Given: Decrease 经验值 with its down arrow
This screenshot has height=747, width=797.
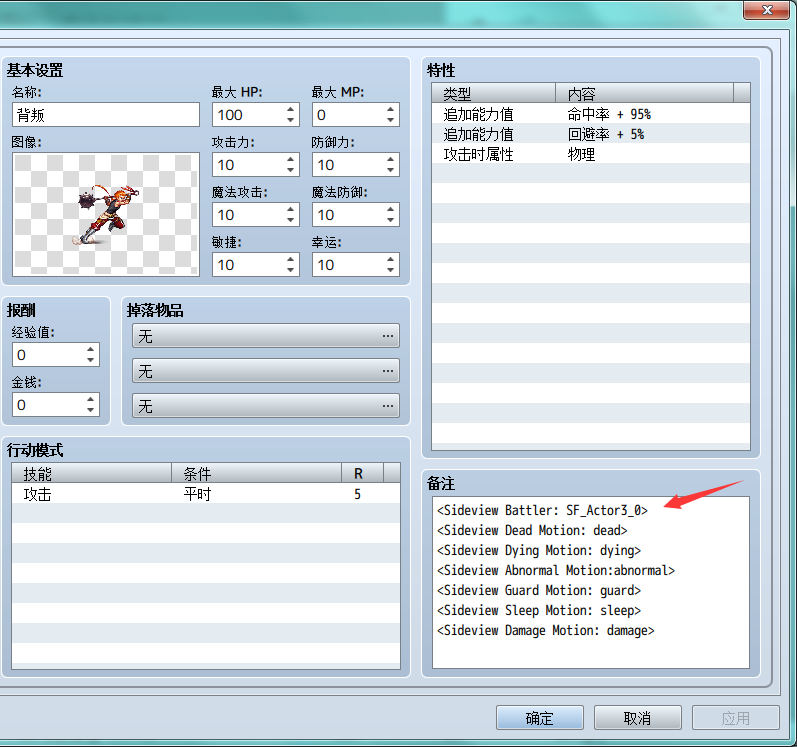Looking at the screenshot, I should (x=90, y=360).
